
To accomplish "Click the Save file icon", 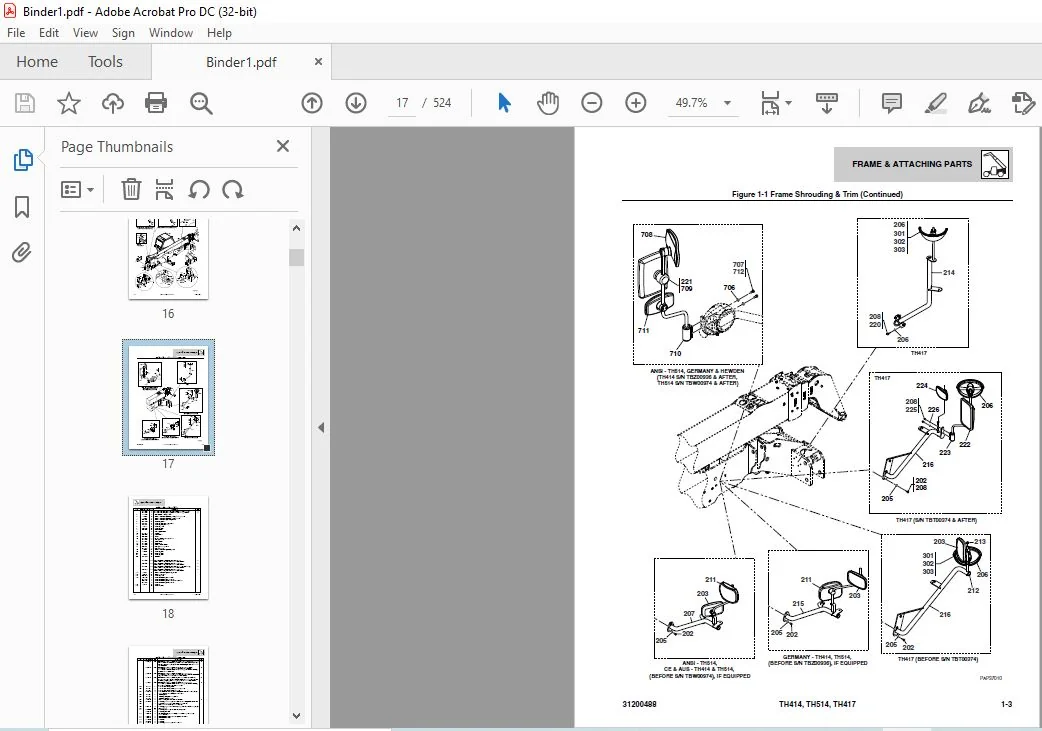I will click(25, 103).
